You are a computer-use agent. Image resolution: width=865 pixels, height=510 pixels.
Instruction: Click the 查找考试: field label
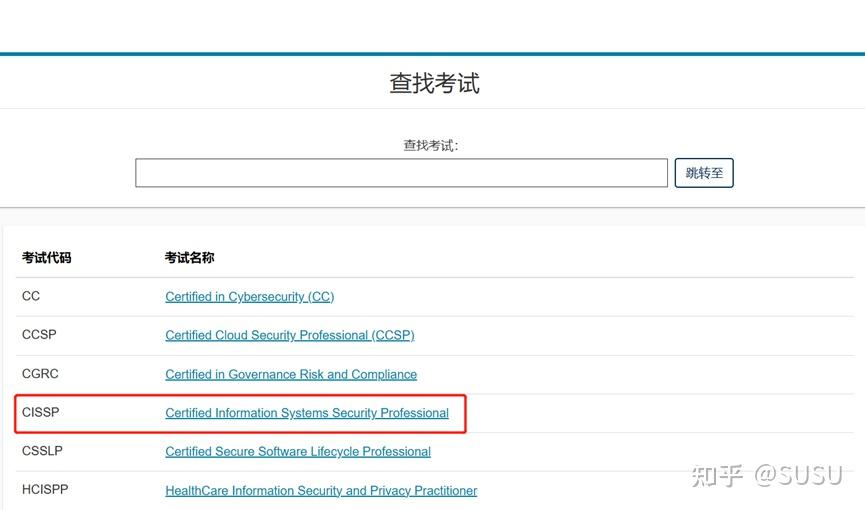click(431, 145)
